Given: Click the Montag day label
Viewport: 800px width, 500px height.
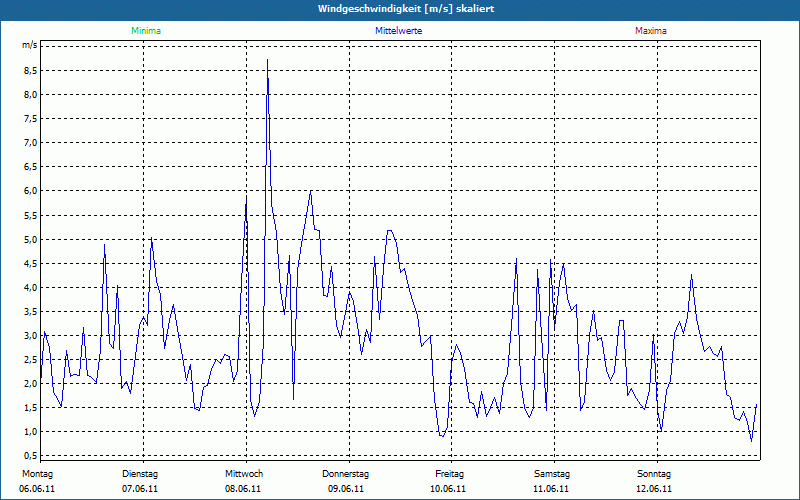Looking at the screenshot, I should coord(37,474).
